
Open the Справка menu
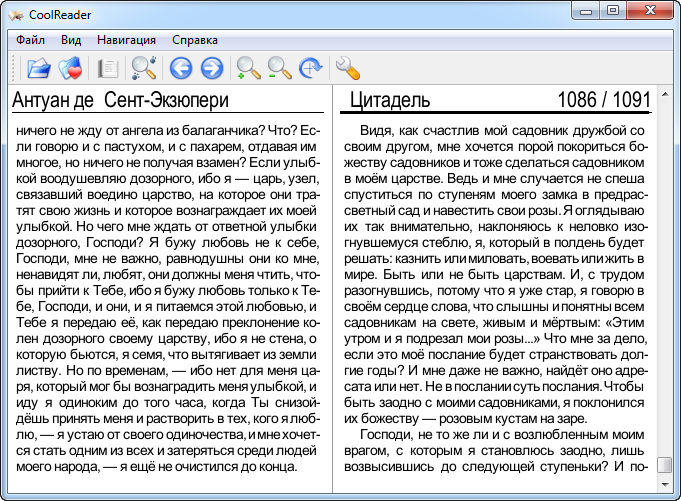tap(195, 40)
